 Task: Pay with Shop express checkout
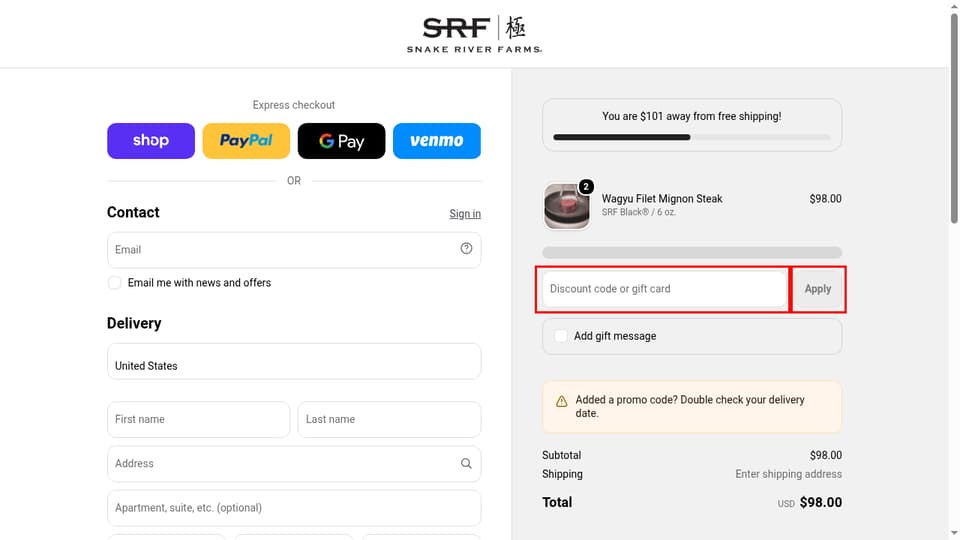[x=151, y=141]
